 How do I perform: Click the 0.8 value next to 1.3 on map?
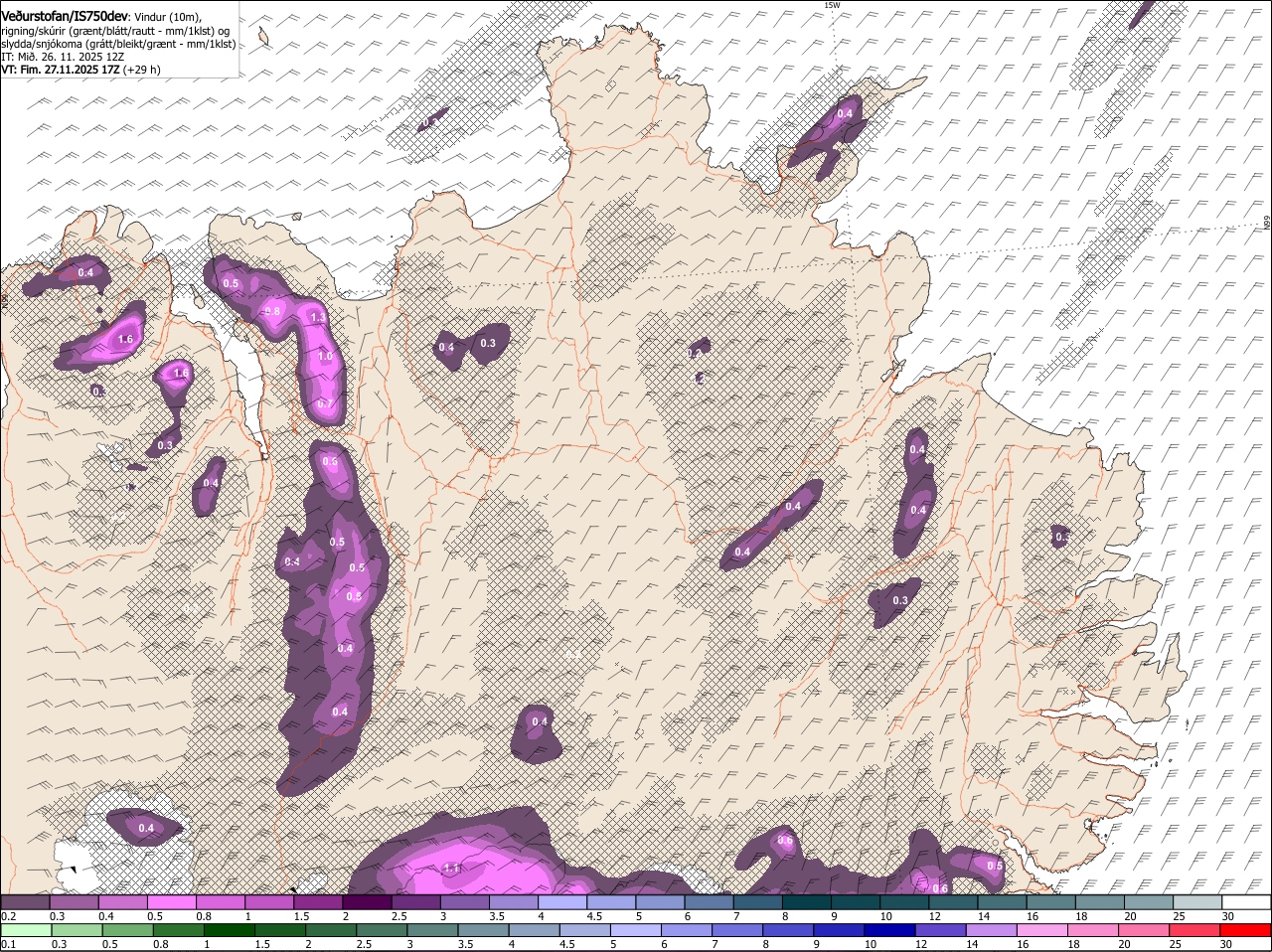tap(273, 311)
